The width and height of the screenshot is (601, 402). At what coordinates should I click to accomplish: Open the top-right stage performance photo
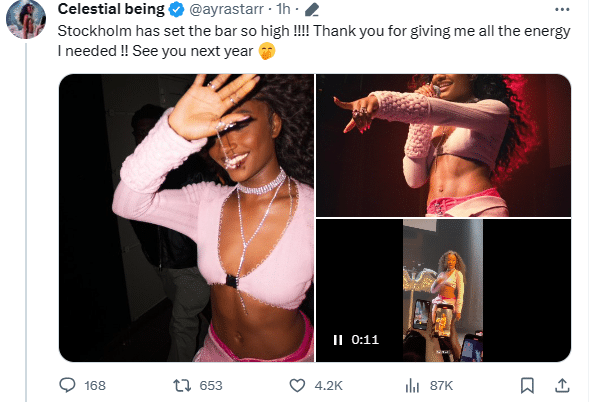coord(443,144)
